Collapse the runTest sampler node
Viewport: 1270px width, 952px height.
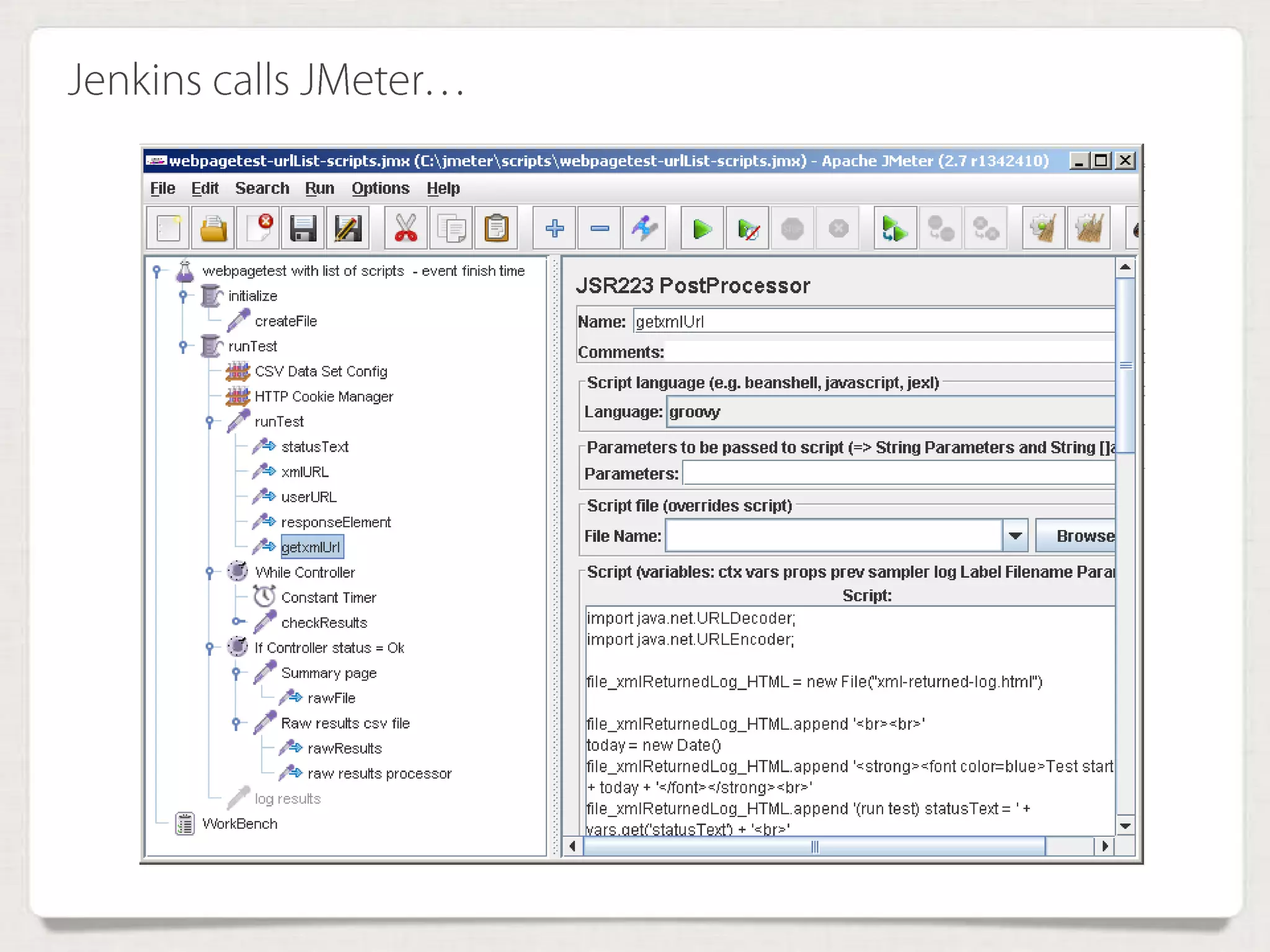210,422
